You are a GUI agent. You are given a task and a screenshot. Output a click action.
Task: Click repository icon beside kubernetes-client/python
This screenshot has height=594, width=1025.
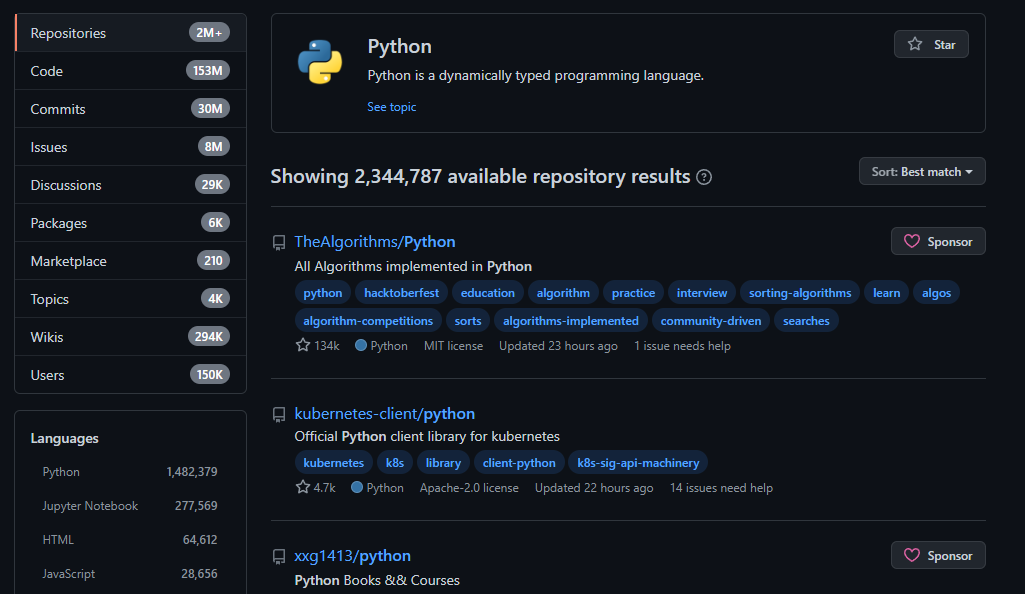click(279, 414)
